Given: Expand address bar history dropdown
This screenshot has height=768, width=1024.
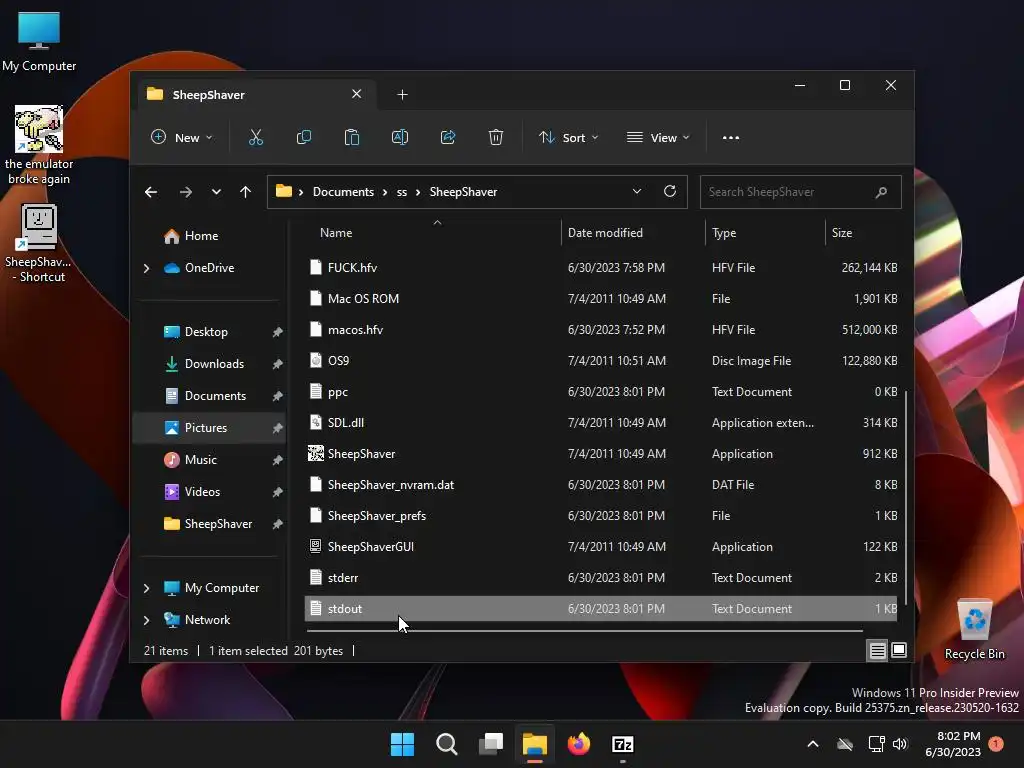Looking at the screenshot, I should coord(637,191).
